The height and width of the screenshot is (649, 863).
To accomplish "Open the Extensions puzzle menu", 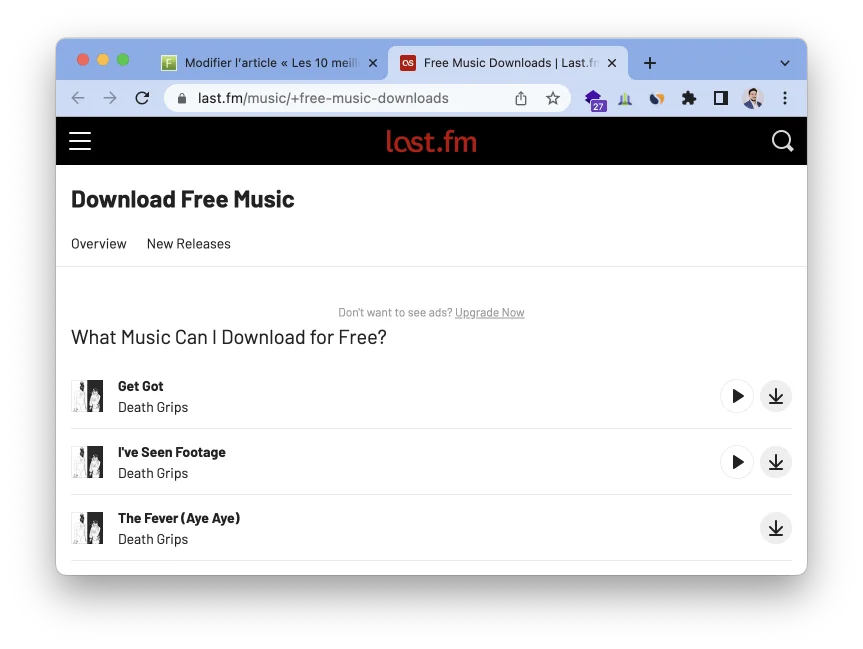I will coord(689,99).
